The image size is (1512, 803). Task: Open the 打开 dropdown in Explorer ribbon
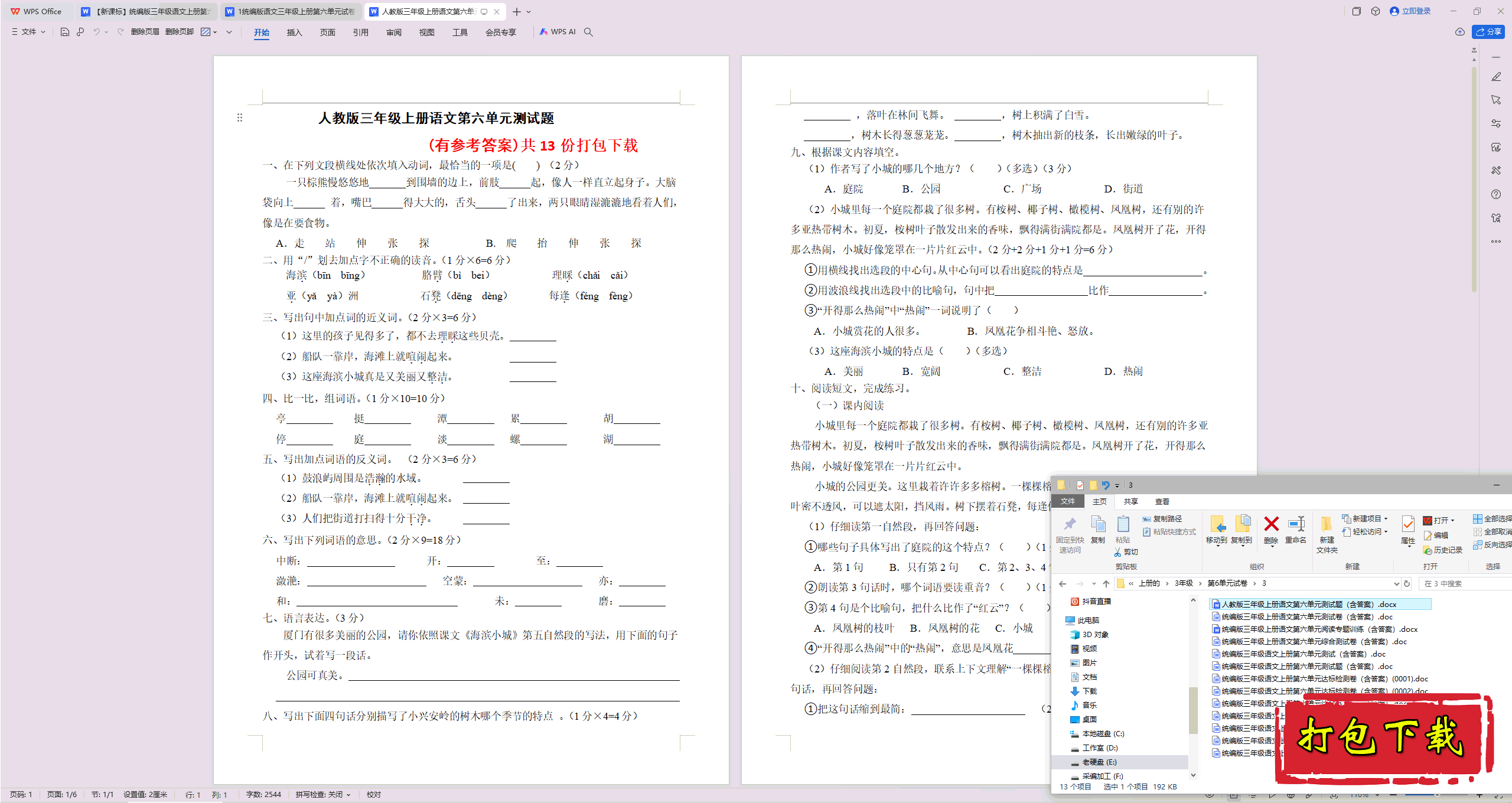1452,520
